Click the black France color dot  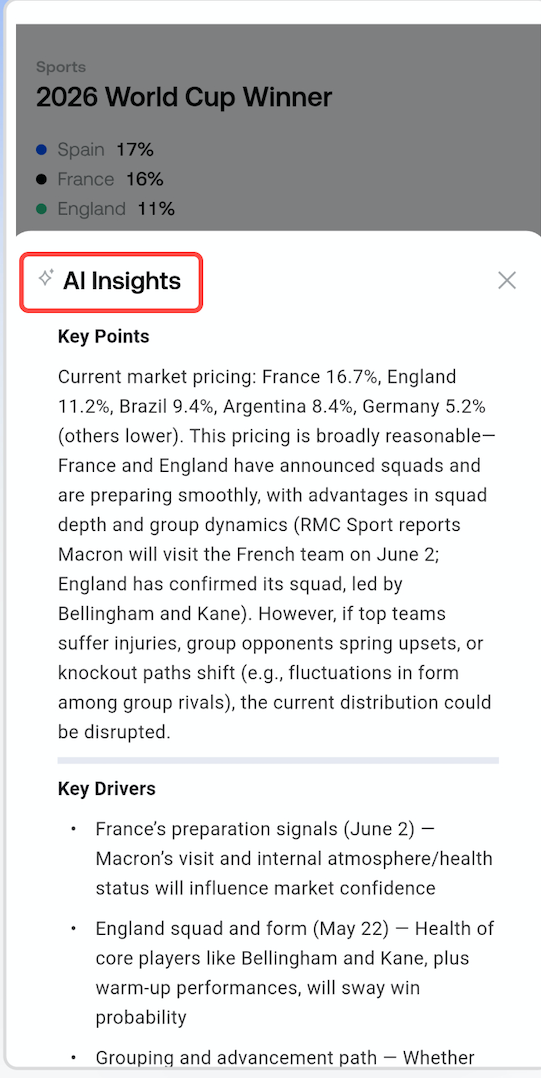pos(41,179)
